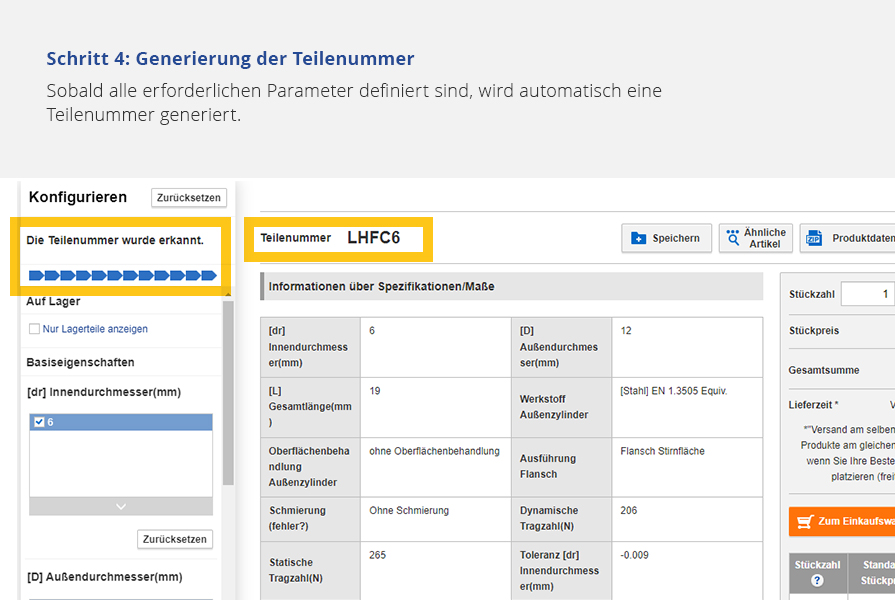Click the folder icon on Speichern
Screen dimensions: 895x600
pos(639,238)
